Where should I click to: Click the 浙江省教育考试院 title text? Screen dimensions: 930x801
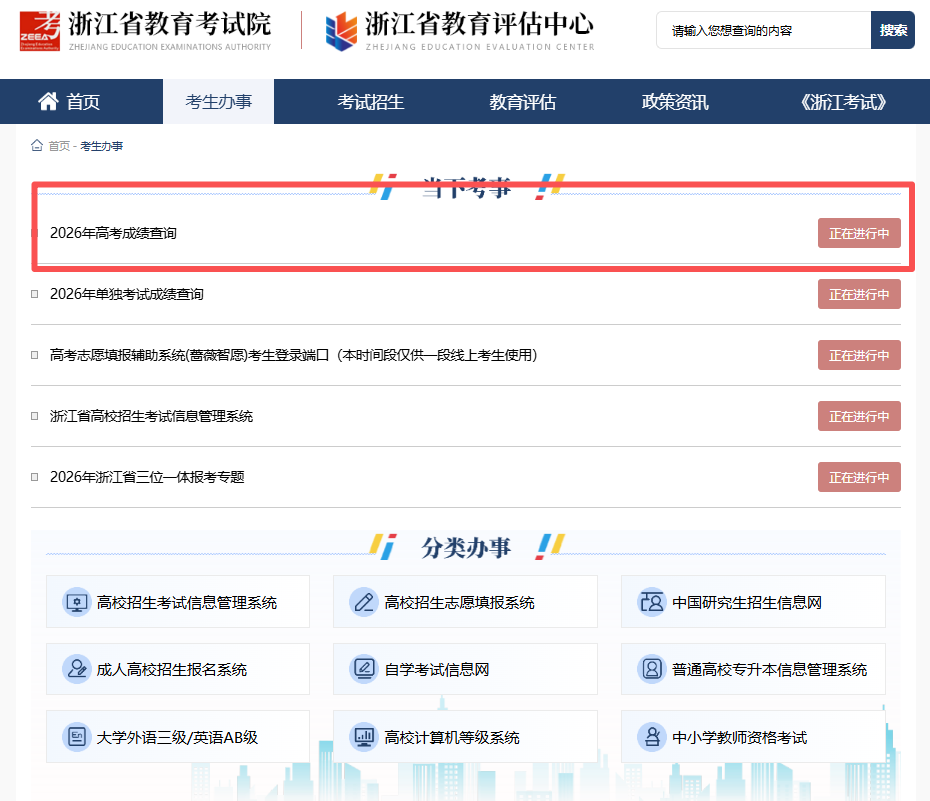click(x=170, y=24)
